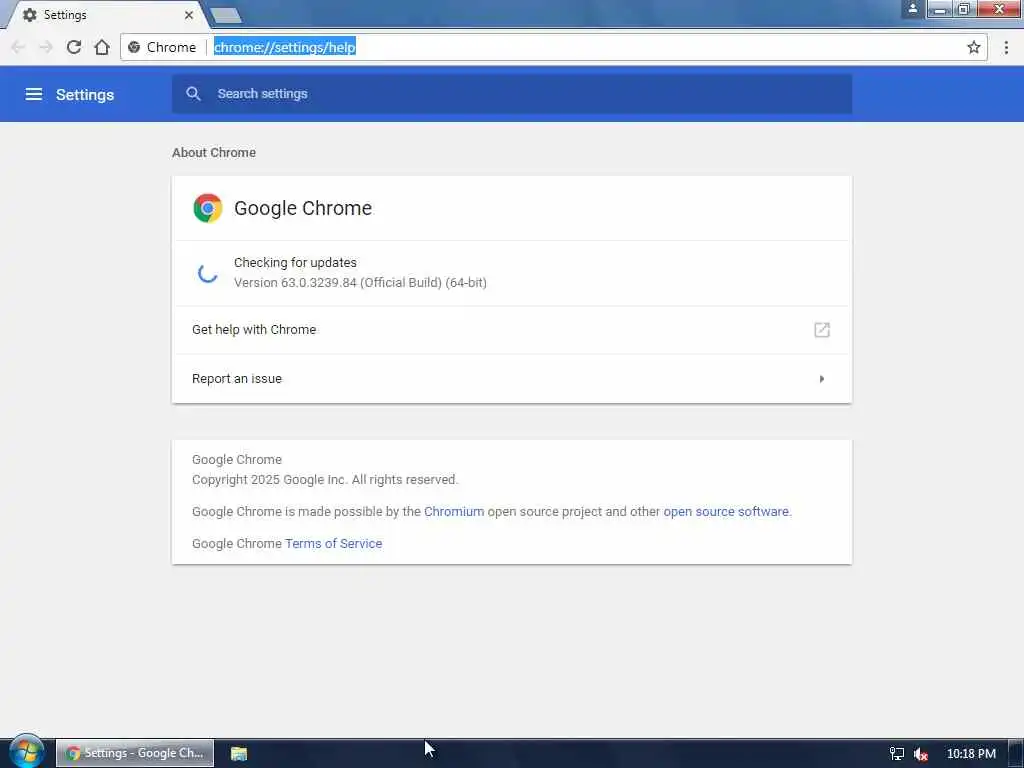Click the profile person icon in title bar
This screenshot has width=1024, height=768.
point(912,8)
